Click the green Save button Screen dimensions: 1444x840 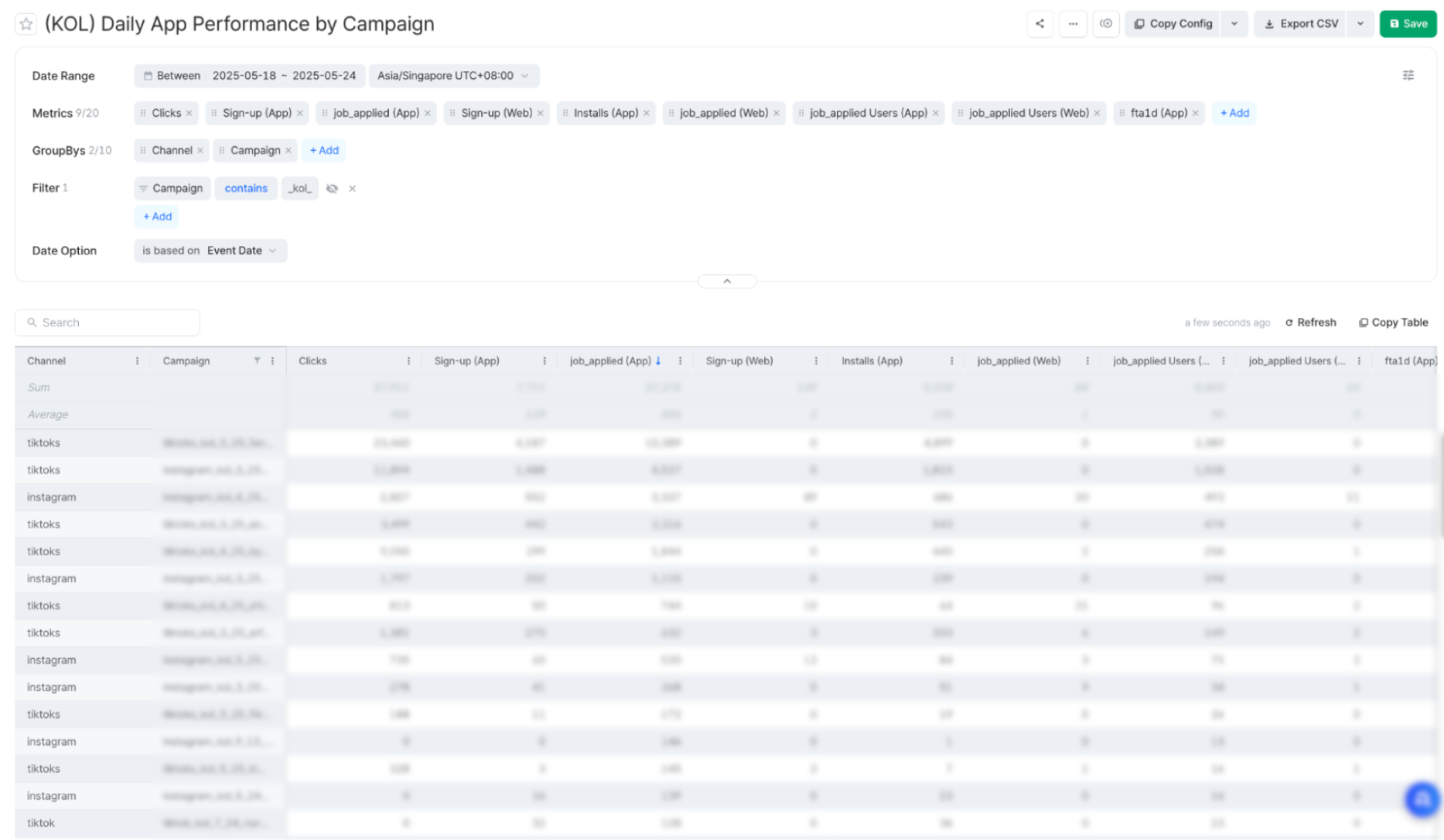tap(1408, 24)
